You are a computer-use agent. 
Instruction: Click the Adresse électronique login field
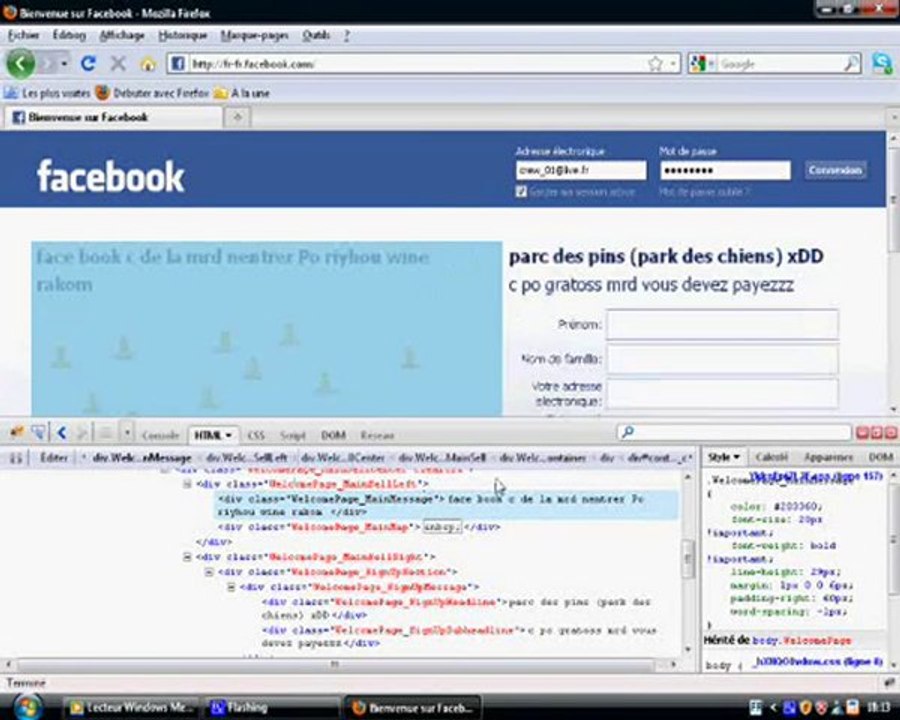[581, 171]
